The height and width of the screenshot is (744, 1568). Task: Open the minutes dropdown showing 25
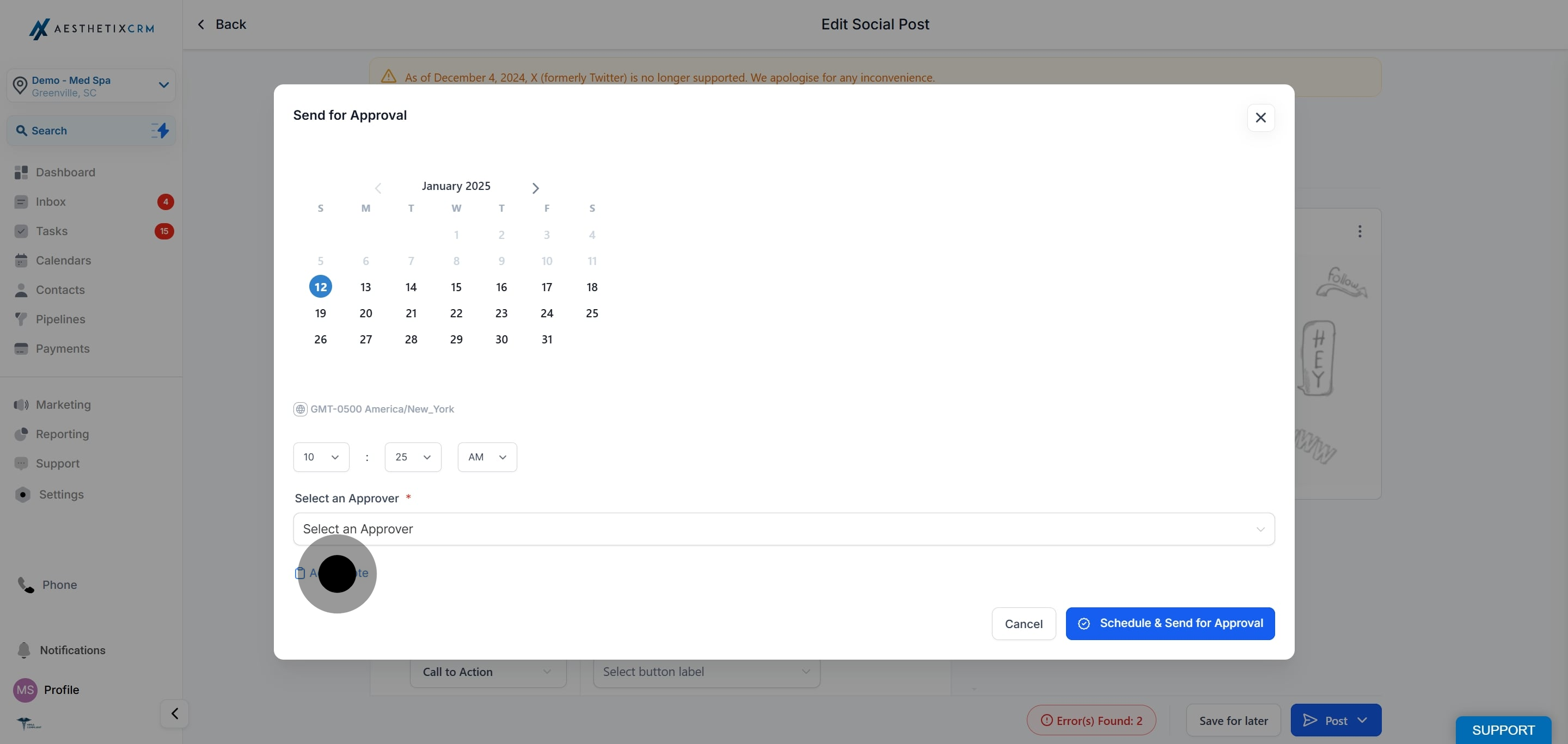[412, 457]
